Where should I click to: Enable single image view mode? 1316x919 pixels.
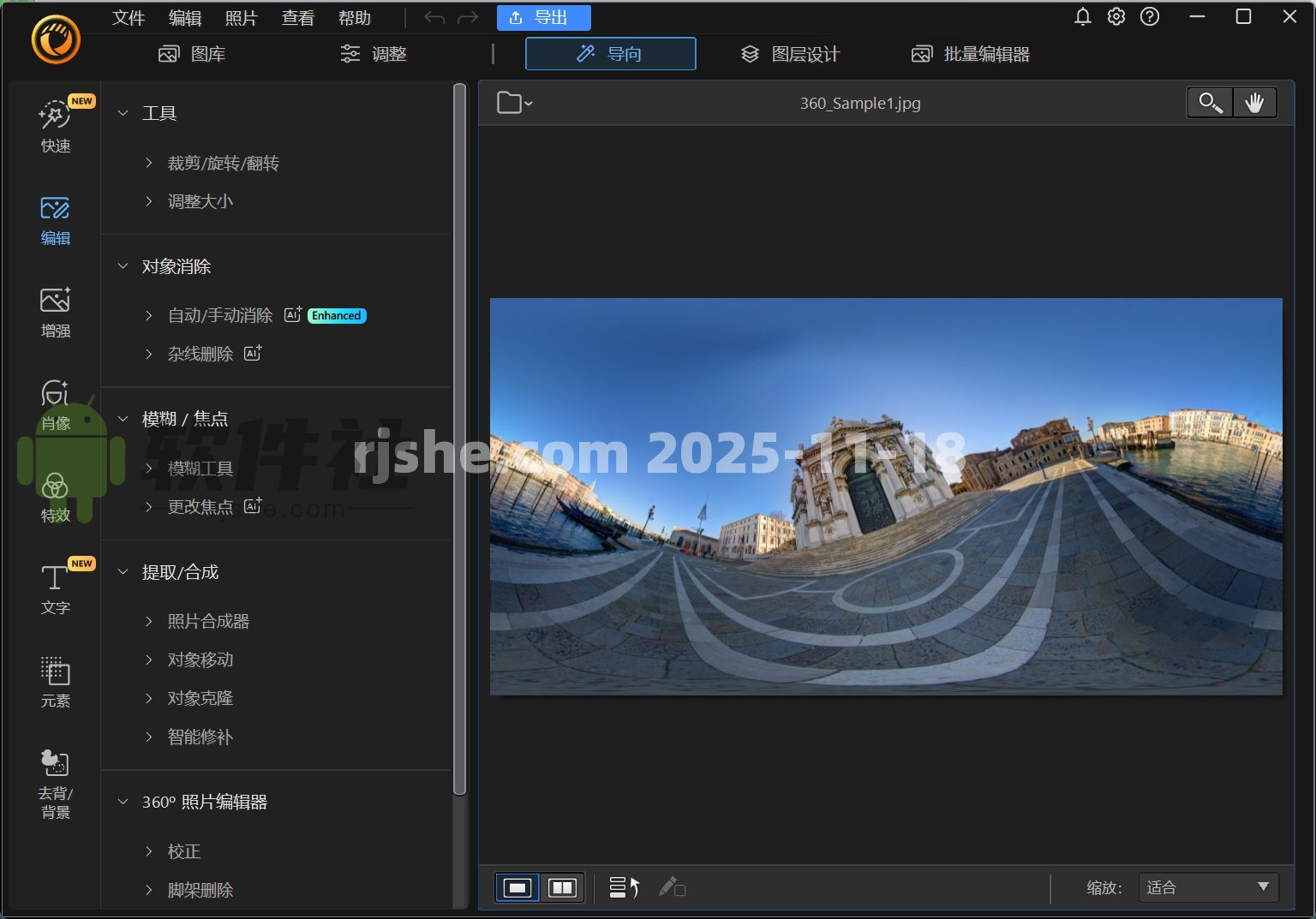pos(517,887)
